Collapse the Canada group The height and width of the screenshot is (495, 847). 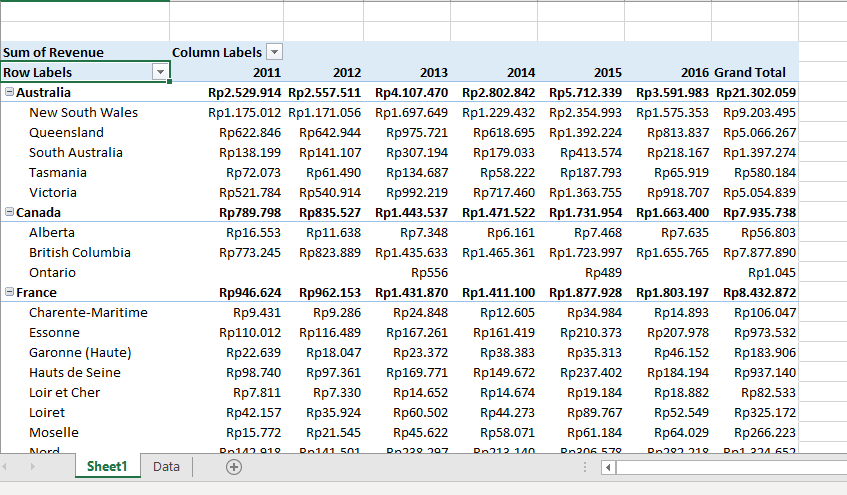coord(9,212)
